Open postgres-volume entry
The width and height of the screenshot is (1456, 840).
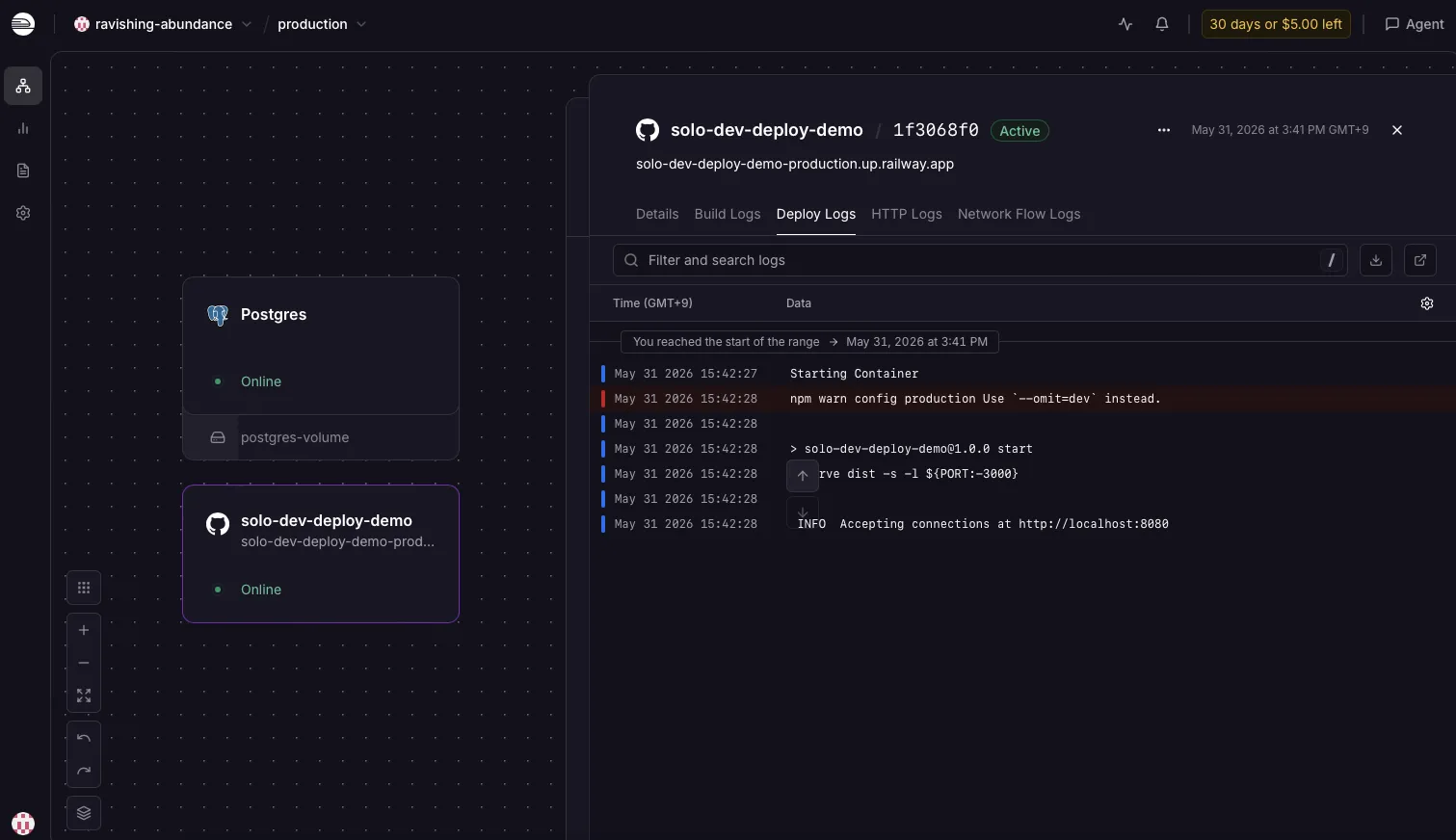321,437
